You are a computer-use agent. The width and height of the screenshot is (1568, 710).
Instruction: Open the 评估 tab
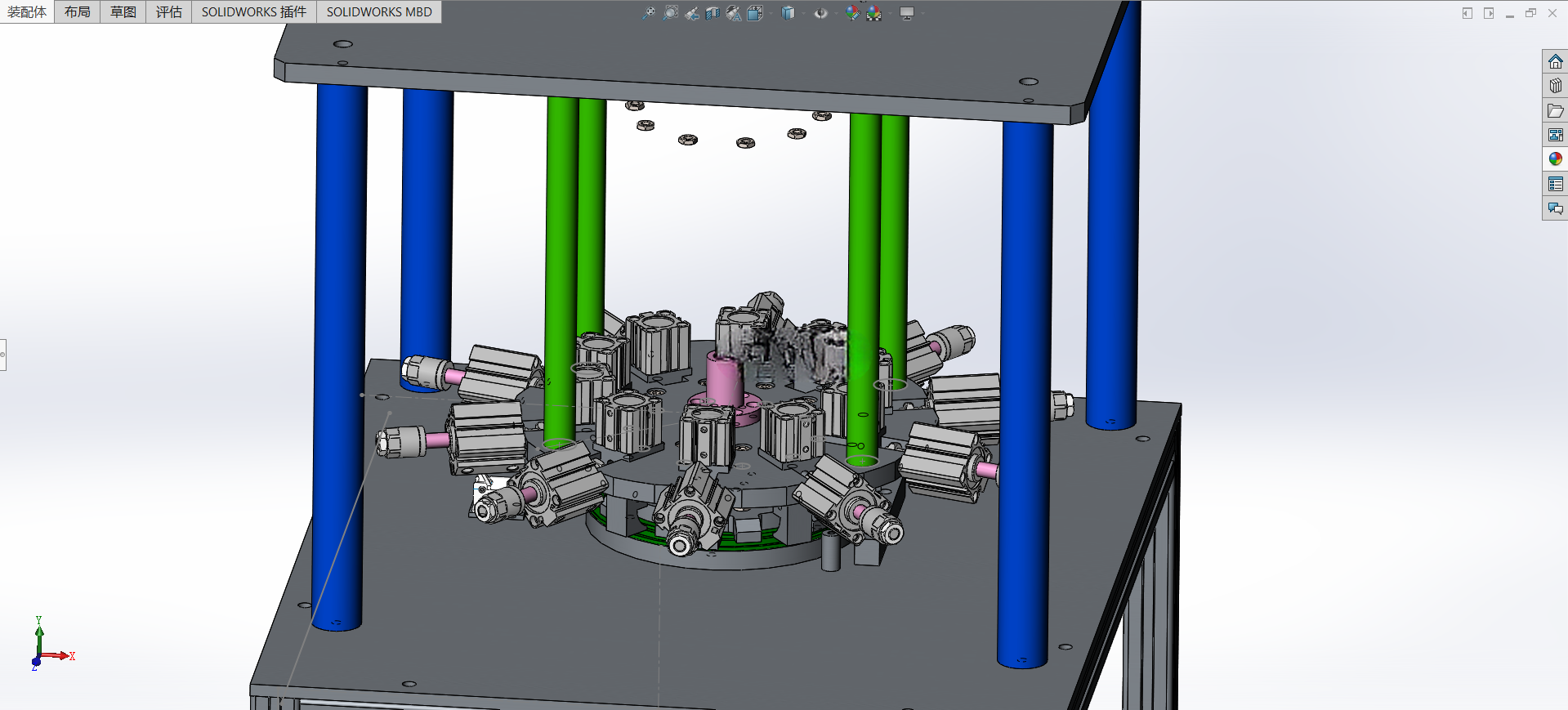pyautogui.click(x=169, y=11)
